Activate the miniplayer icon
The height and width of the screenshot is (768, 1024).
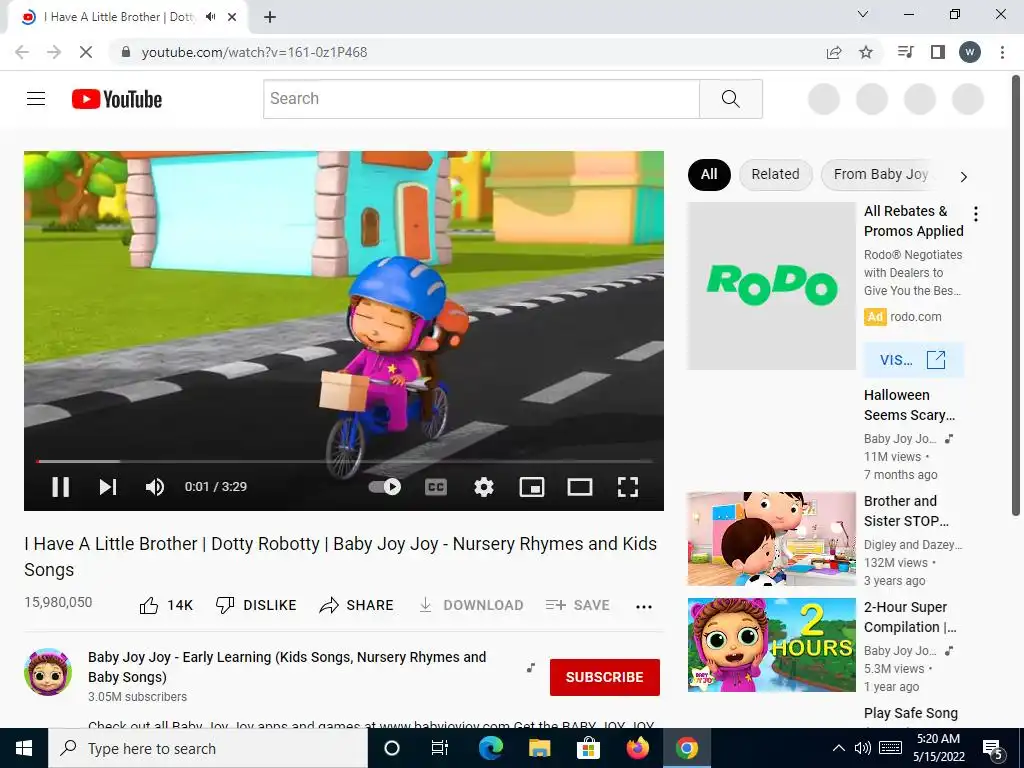[x=532, y=487]
